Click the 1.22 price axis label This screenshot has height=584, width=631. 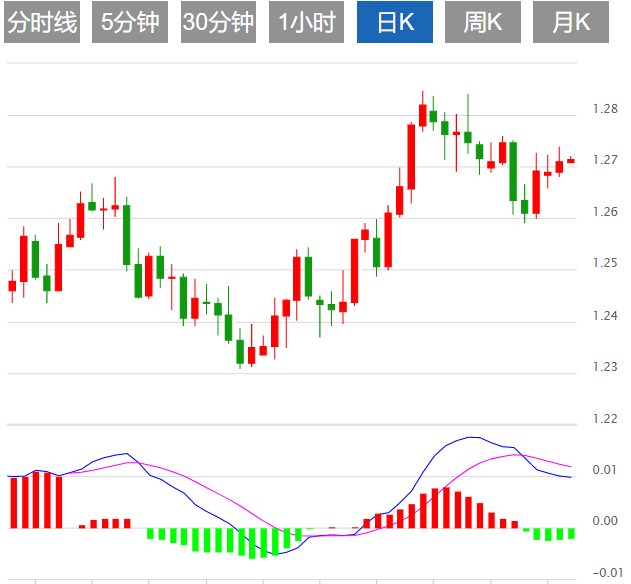[x=605, y=419]
